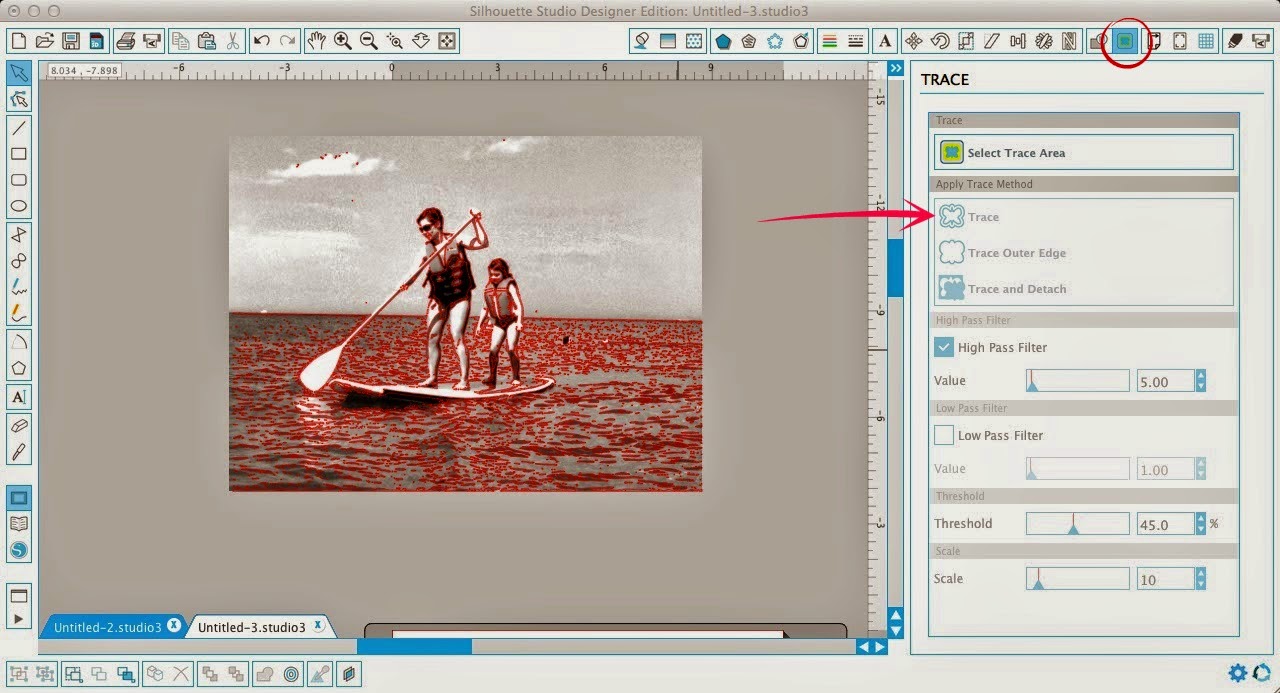The image size is (1280, 693).
Task: Click Trace and Detach
Action: pos(1015,289)
